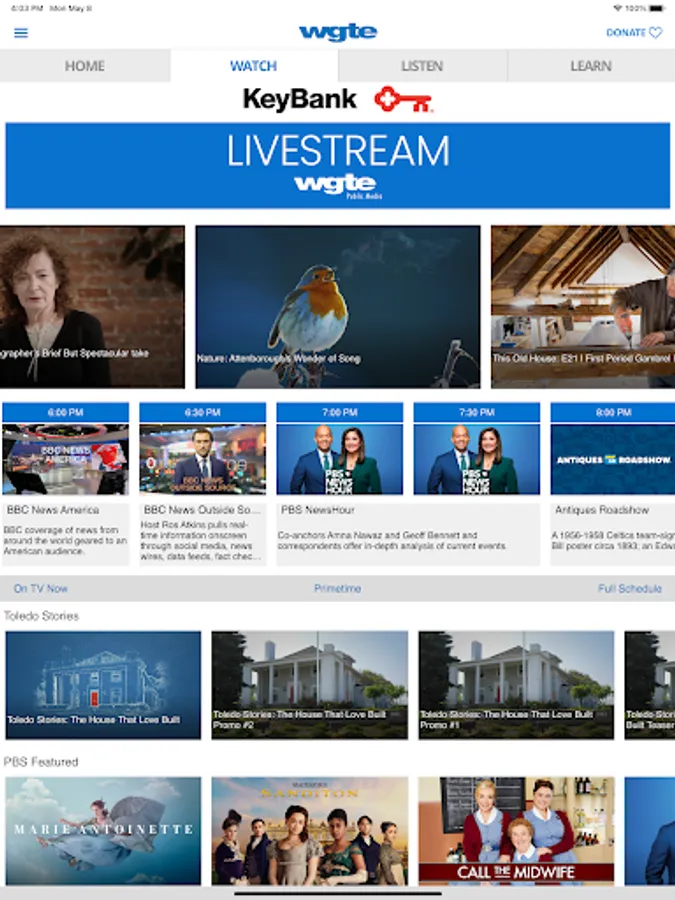Select the WATCH tab
Screen dimensions: 675x900
(x=254, y=66)
